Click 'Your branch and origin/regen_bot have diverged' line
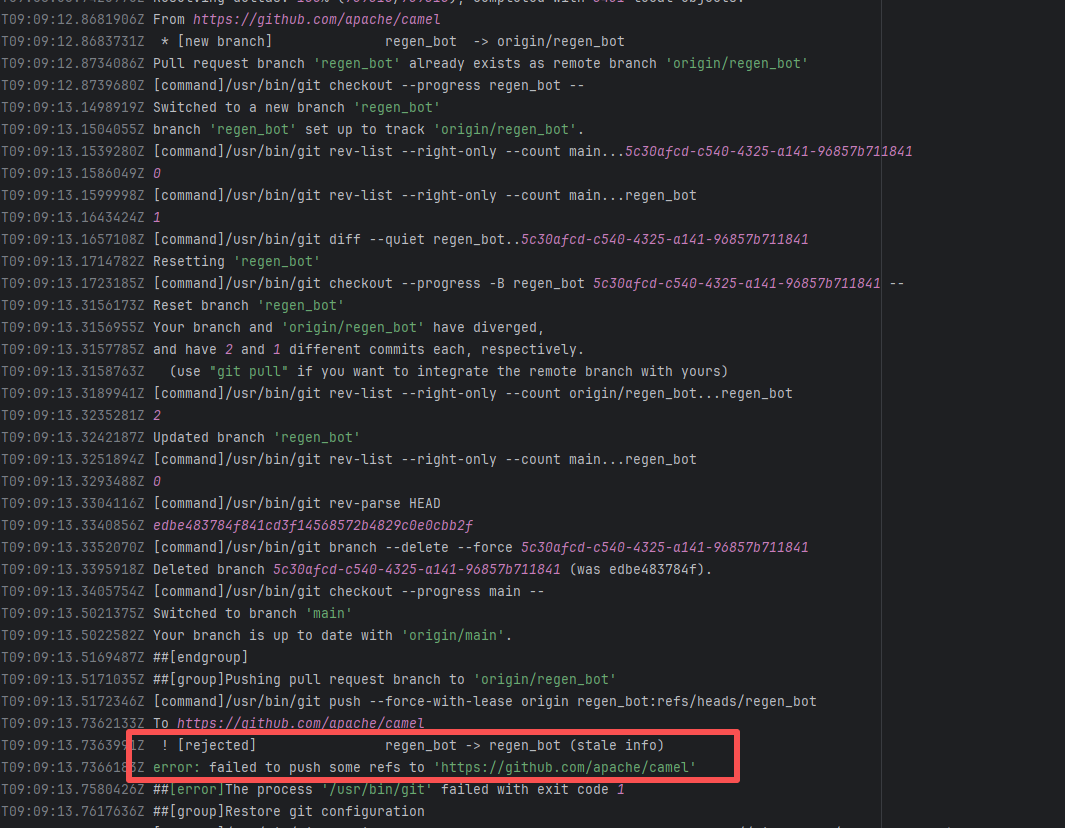 [x=348, y=327]
